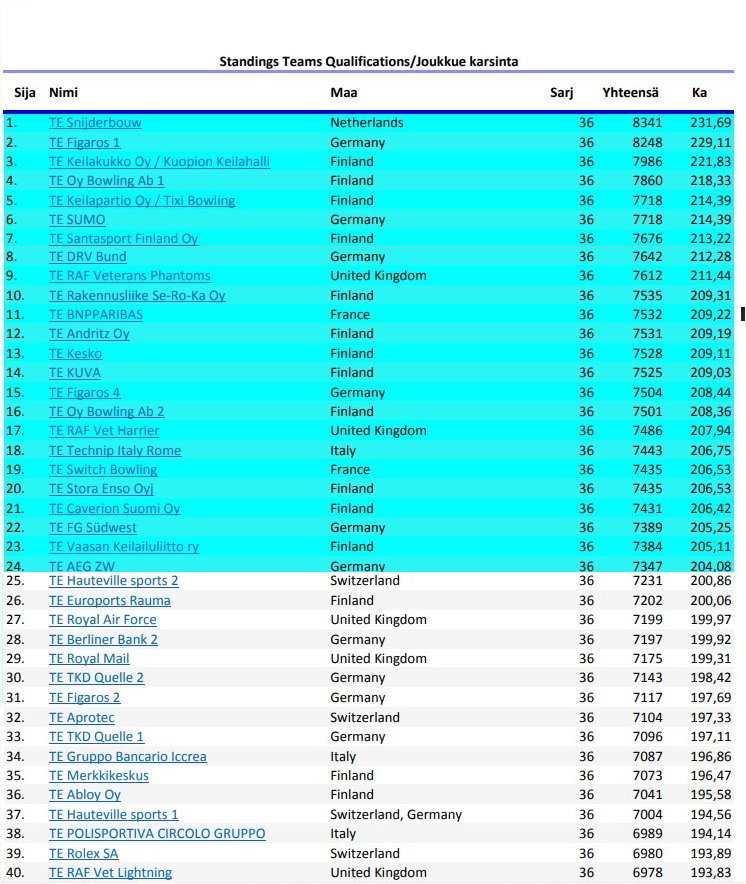Click the TE Oy Bowling Ab 1 link

(x=107, y=181)
